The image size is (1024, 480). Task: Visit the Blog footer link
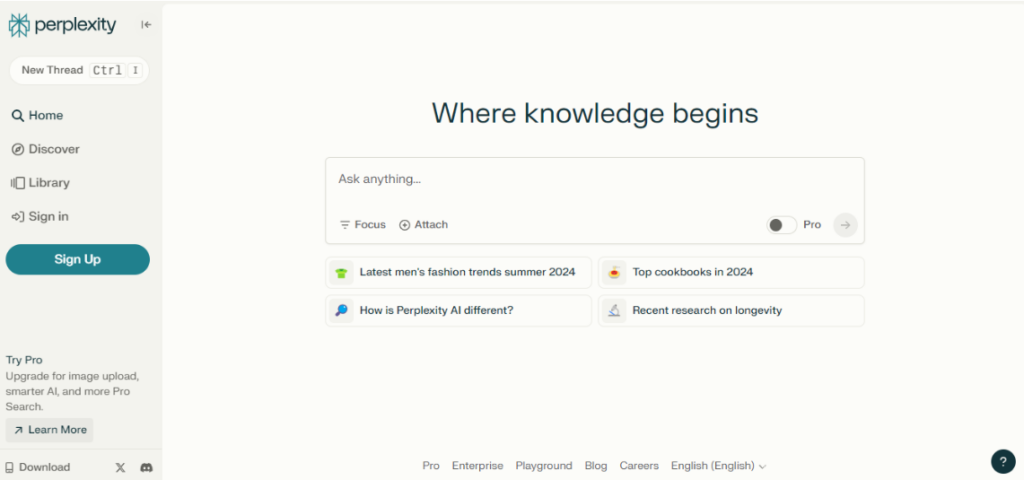point(596,466)
